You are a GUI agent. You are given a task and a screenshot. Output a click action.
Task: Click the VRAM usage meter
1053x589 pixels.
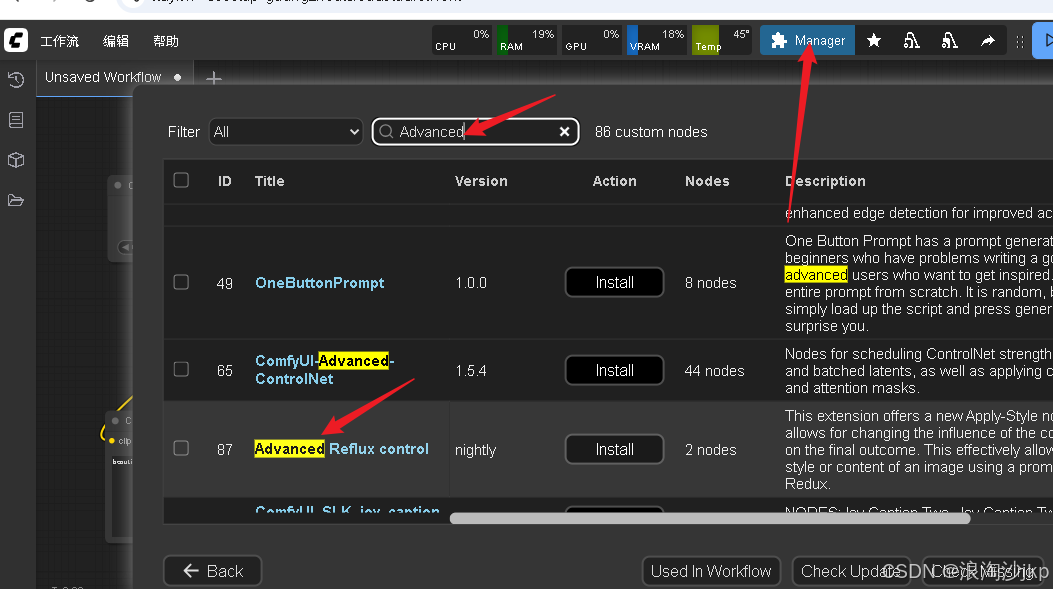[x=656, y=40]
